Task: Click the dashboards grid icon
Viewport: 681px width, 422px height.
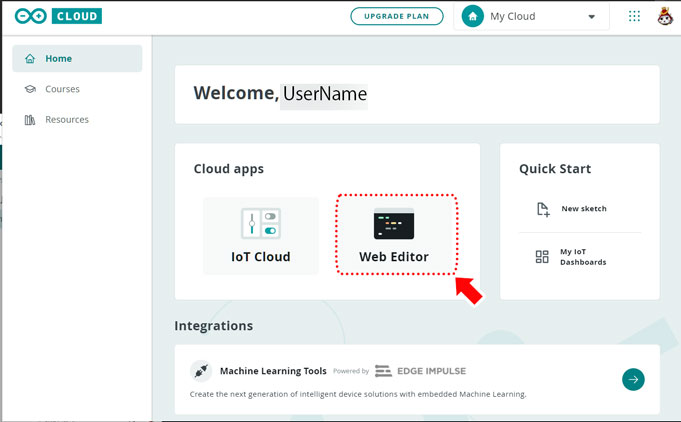Action: (542, 257)
